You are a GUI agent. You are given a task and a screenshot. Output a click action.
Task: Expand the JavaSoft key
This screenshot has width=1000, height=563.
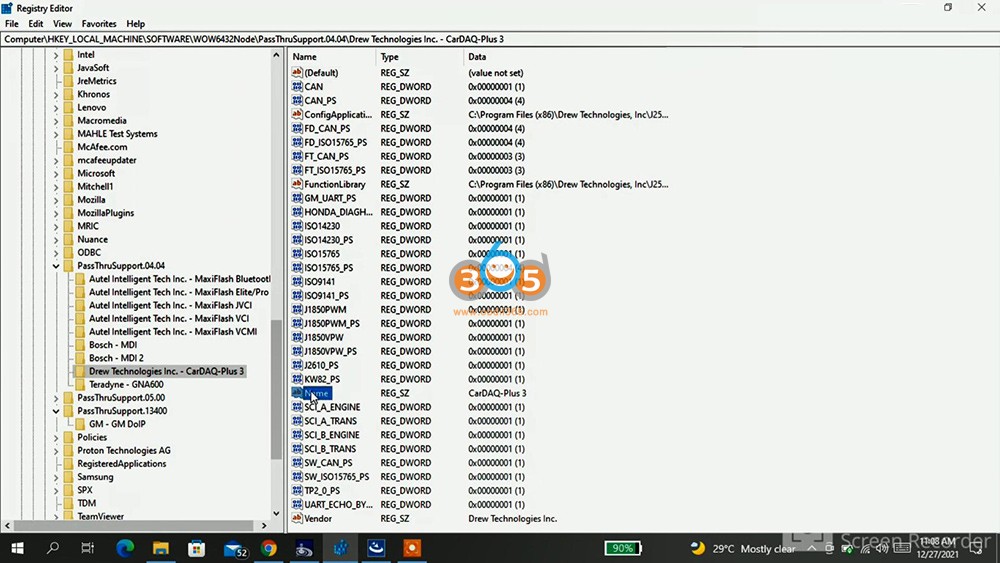click(x=56, y=68)
